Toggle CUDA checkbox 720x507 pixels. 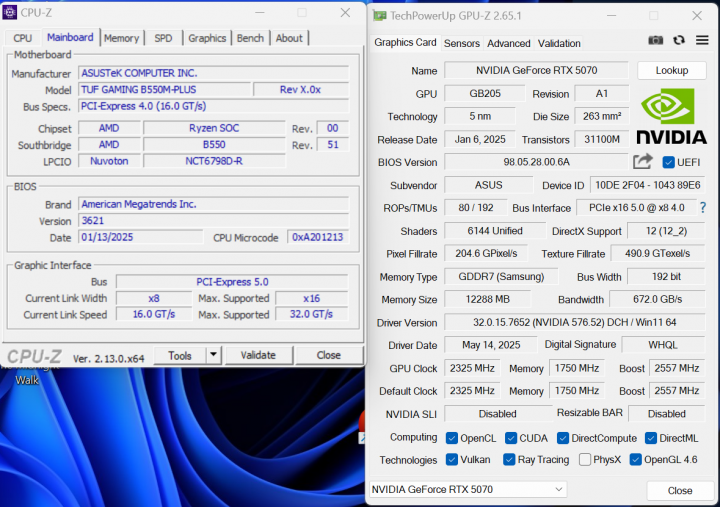coord(511,438)
